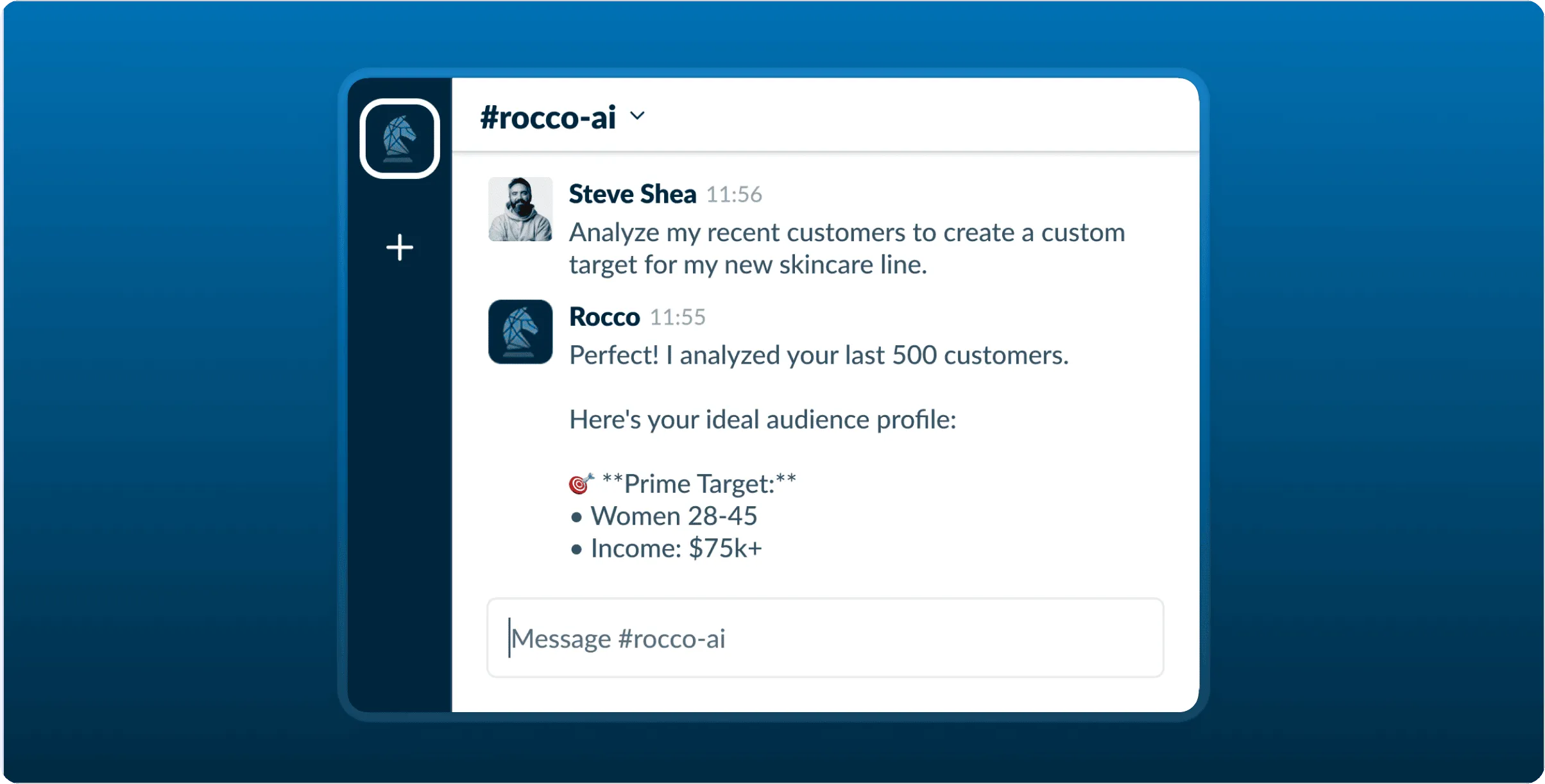
Task: Open Rocco's name link
Action: (604, 317)
